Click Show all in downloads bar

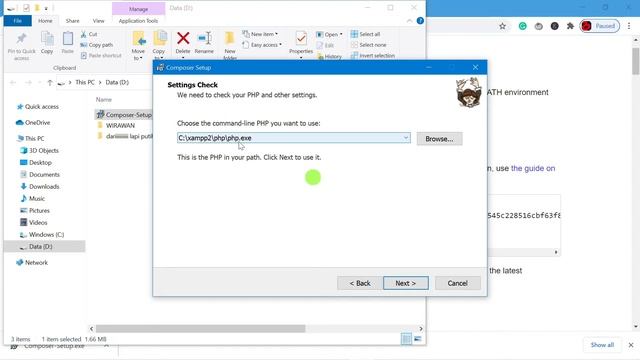(x=602, y=345)
